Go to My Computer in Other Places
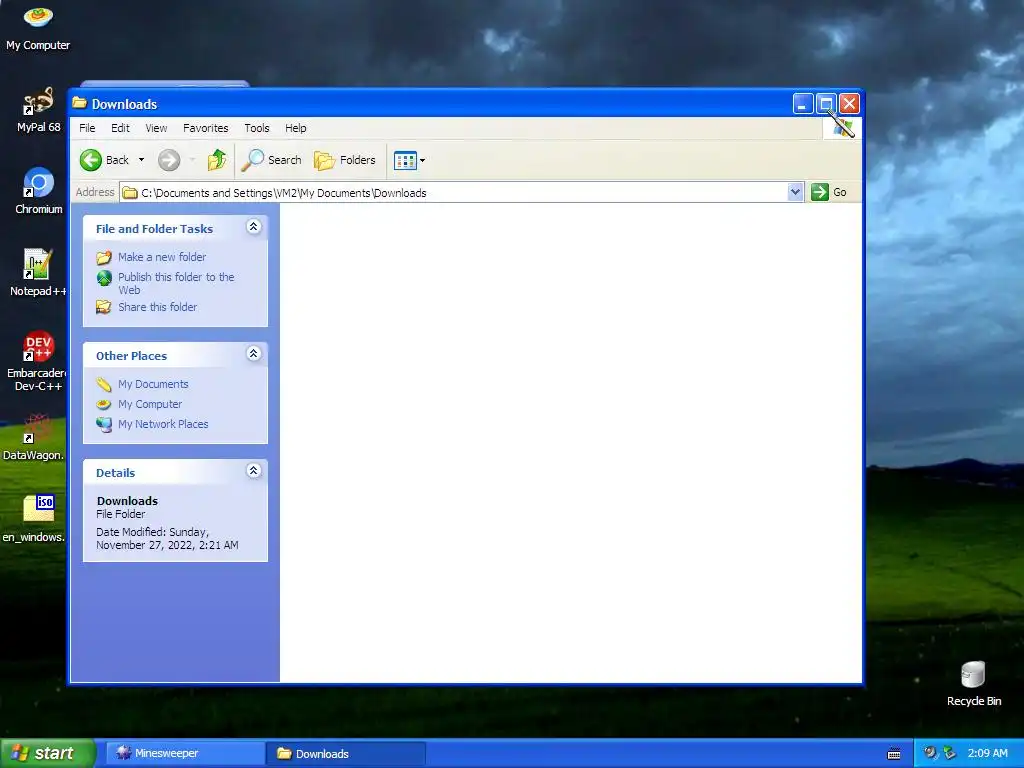Viewport: 1024px width, 768px height. pos(150,404)
